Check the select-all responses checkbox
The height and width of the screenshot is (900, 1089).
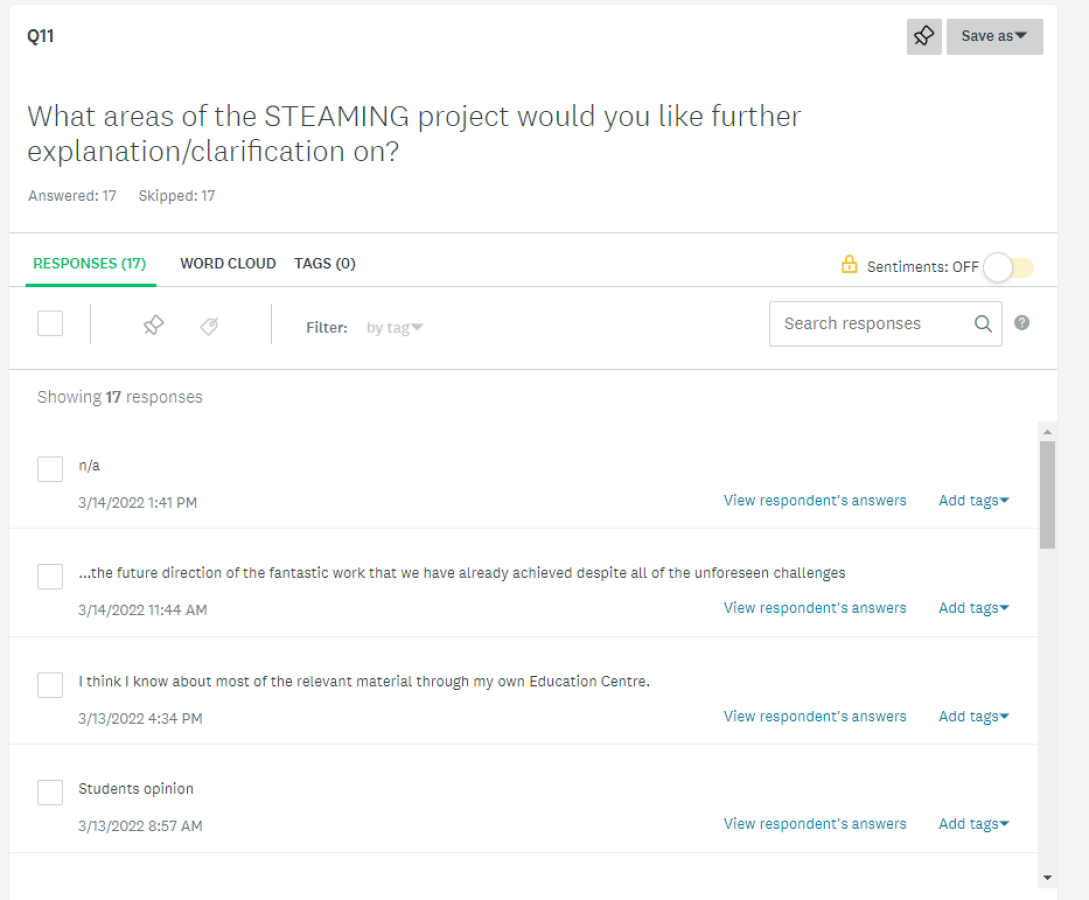tap(50, 324)
